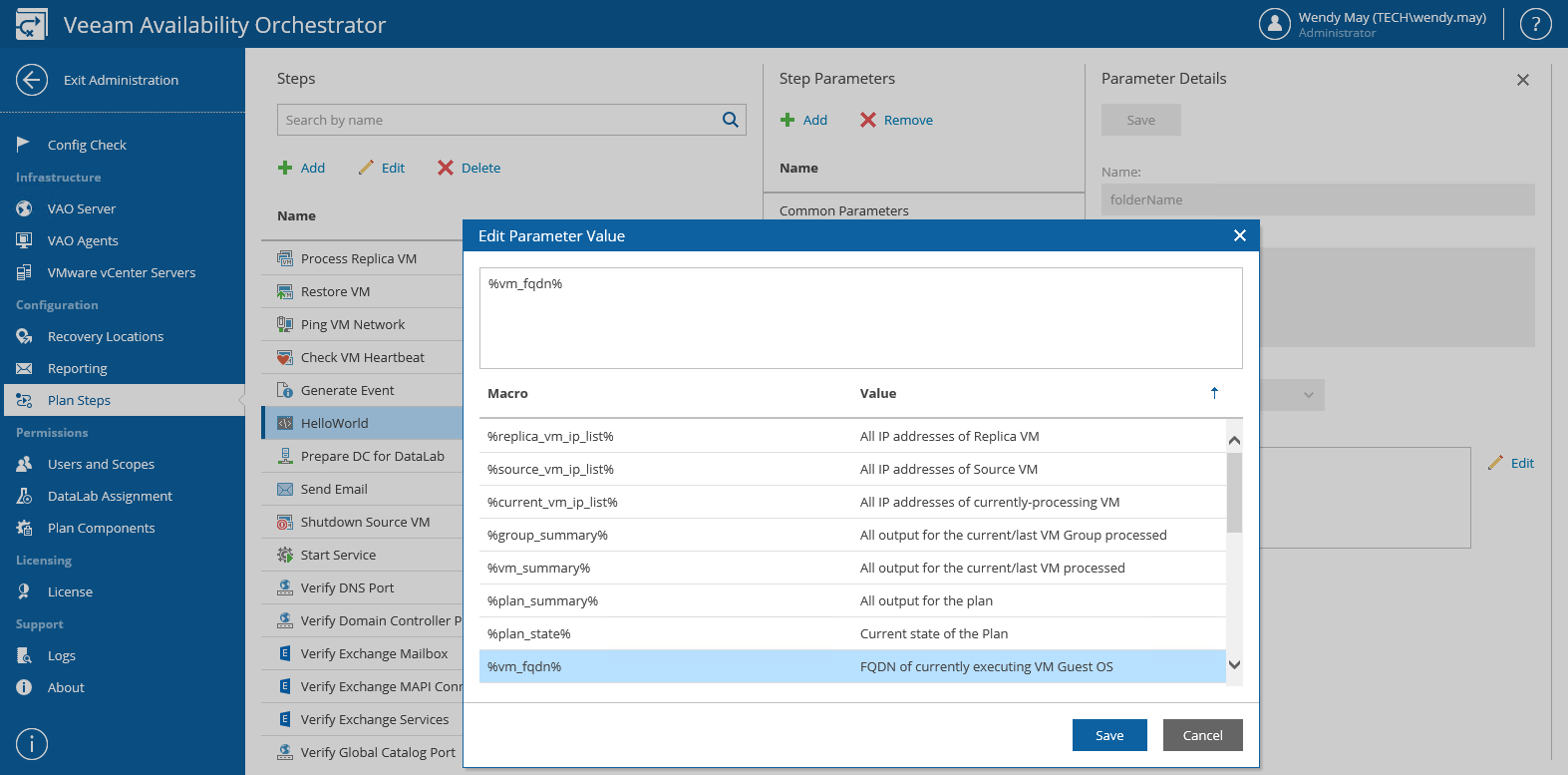Save the edited parameter value
The height and width of the screenshot is (775, 1568).
(1109, 735)
